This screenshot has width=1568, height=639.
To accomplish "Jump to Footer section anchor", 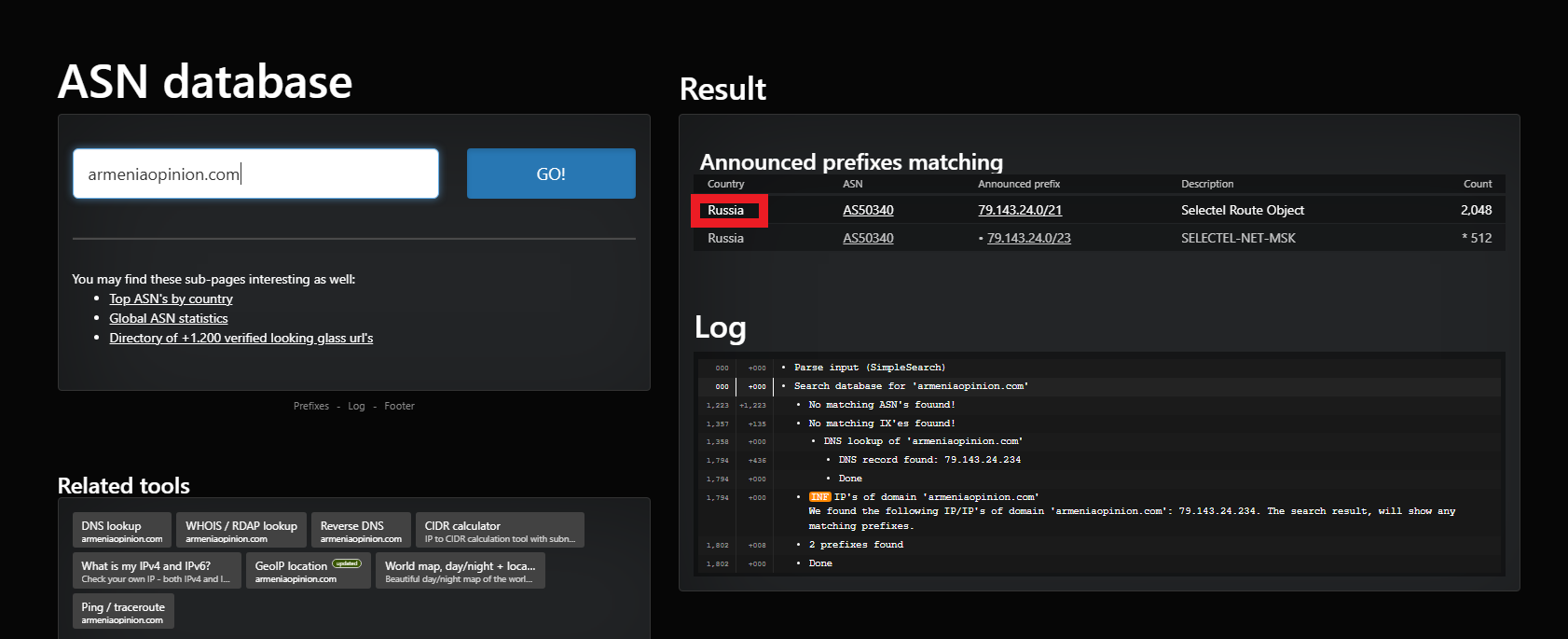I will coord(399,406).
